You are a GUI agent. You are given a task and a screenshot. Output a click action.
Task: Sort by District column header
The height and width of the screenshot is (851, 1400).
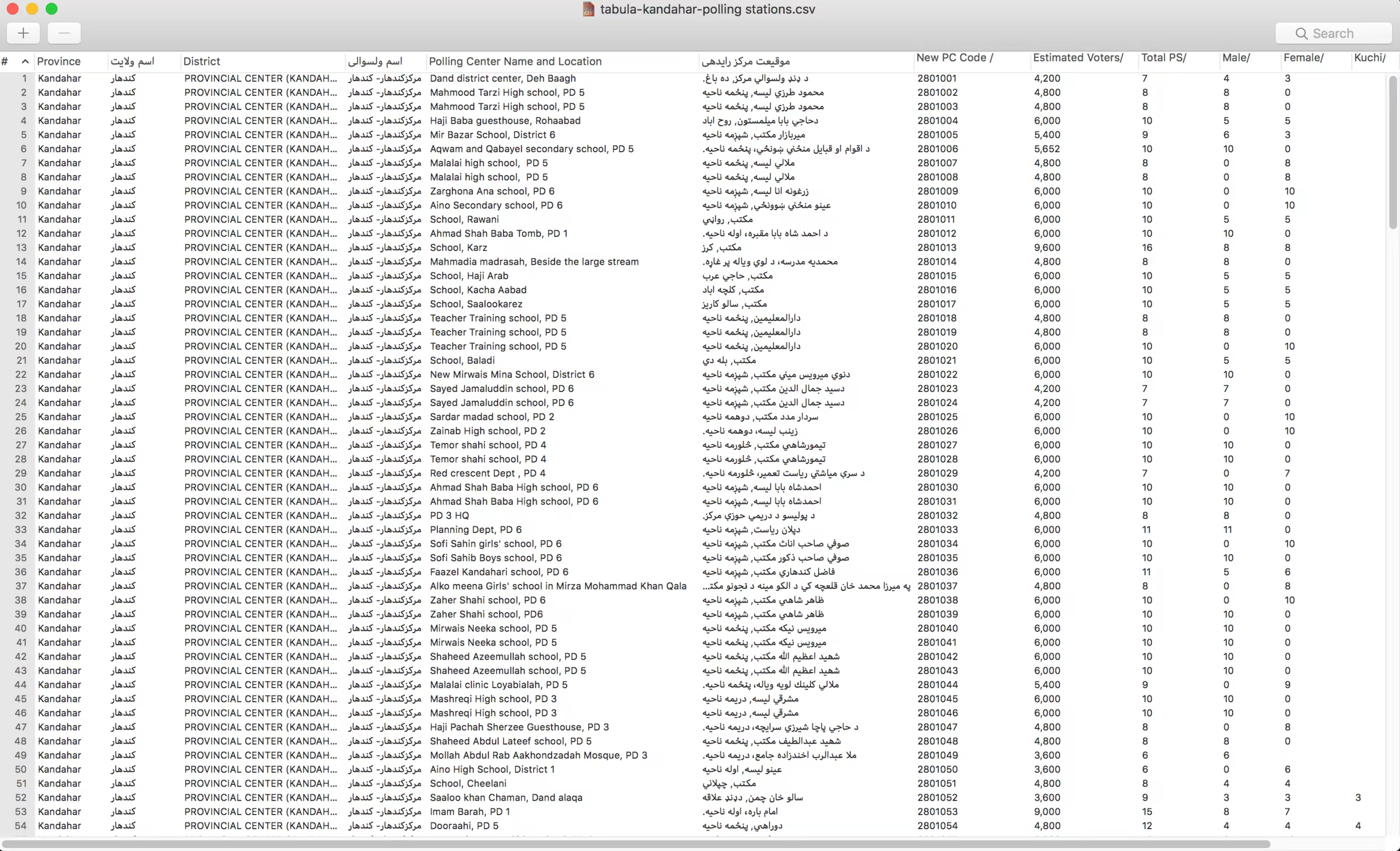(202, 62)
